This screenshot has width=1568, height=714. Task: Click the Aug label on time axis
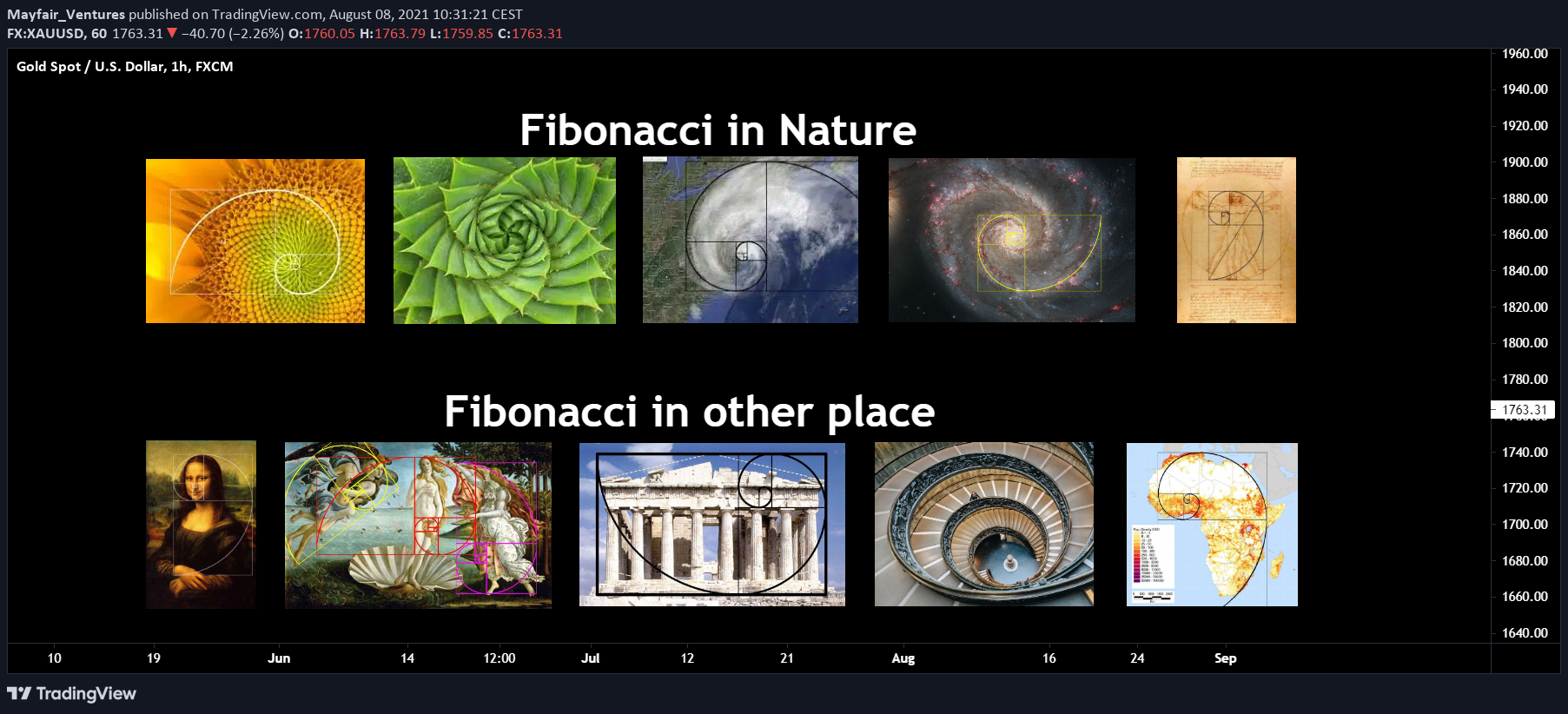(903, 658)
